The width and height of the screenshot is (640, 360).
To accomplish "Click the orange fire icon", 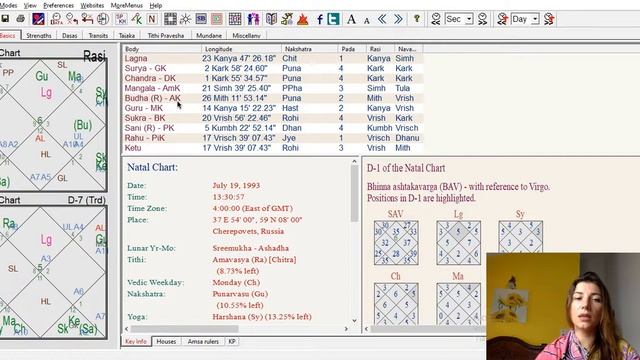I will 302,19.
